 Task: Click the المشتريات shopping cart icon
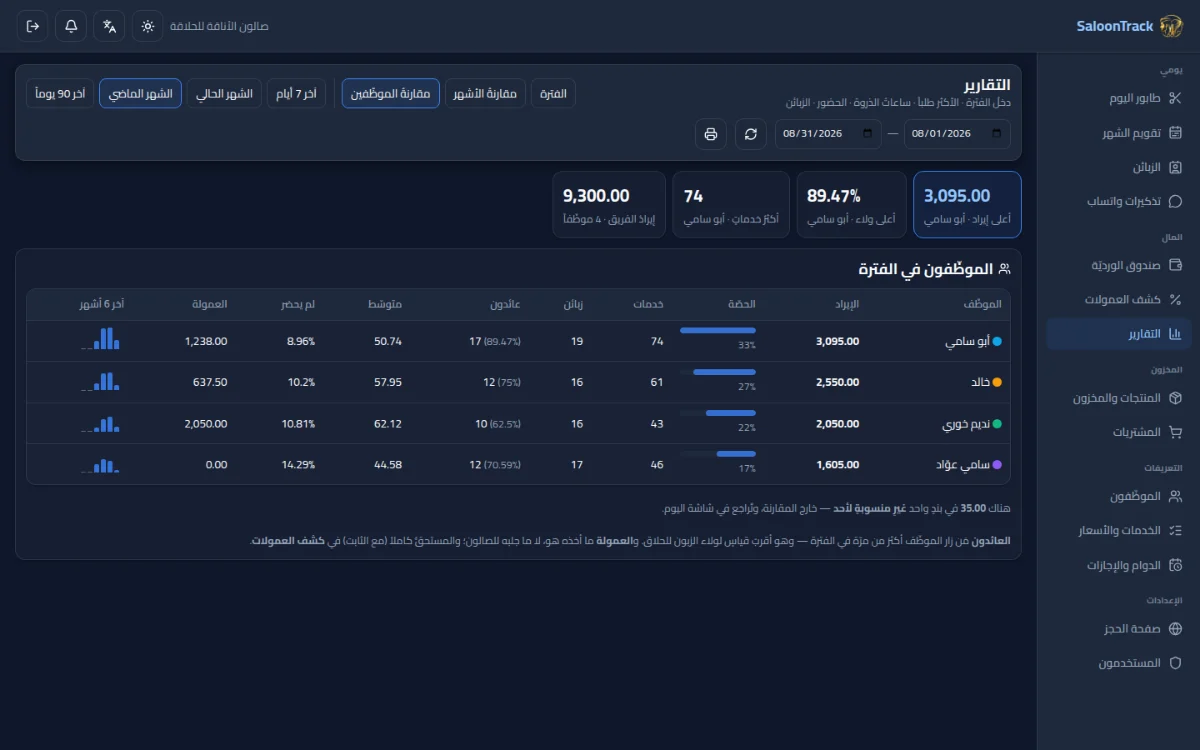point(1175,432)
